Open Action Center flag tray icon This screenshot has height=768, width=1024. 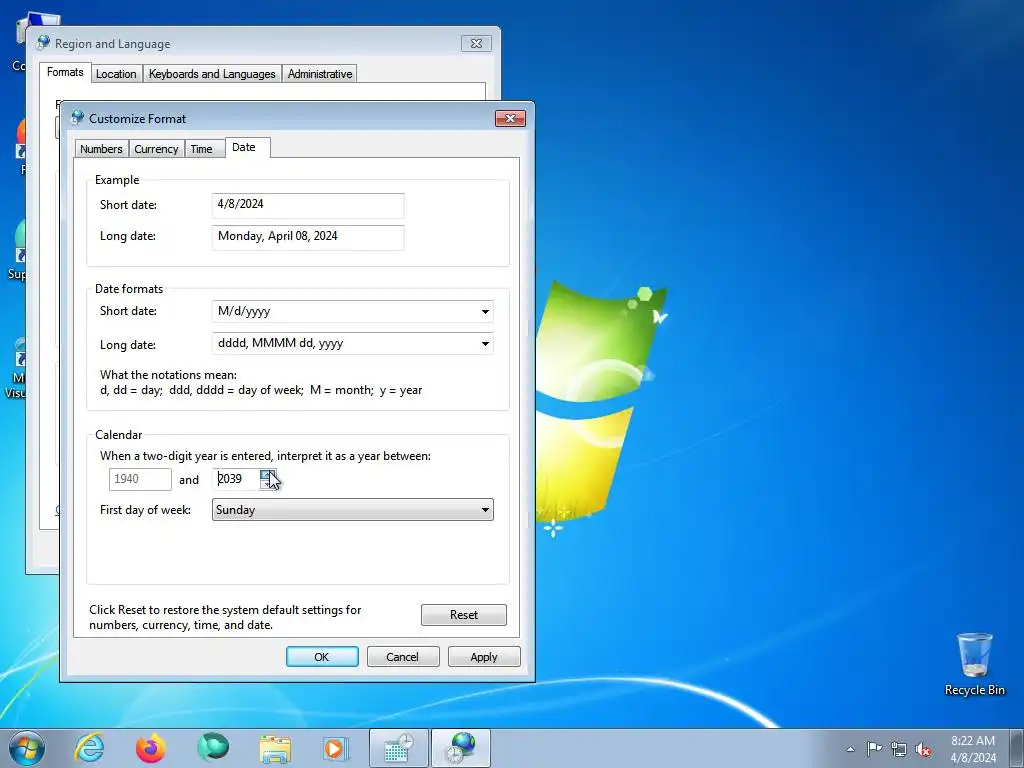[x=874, y=749]
